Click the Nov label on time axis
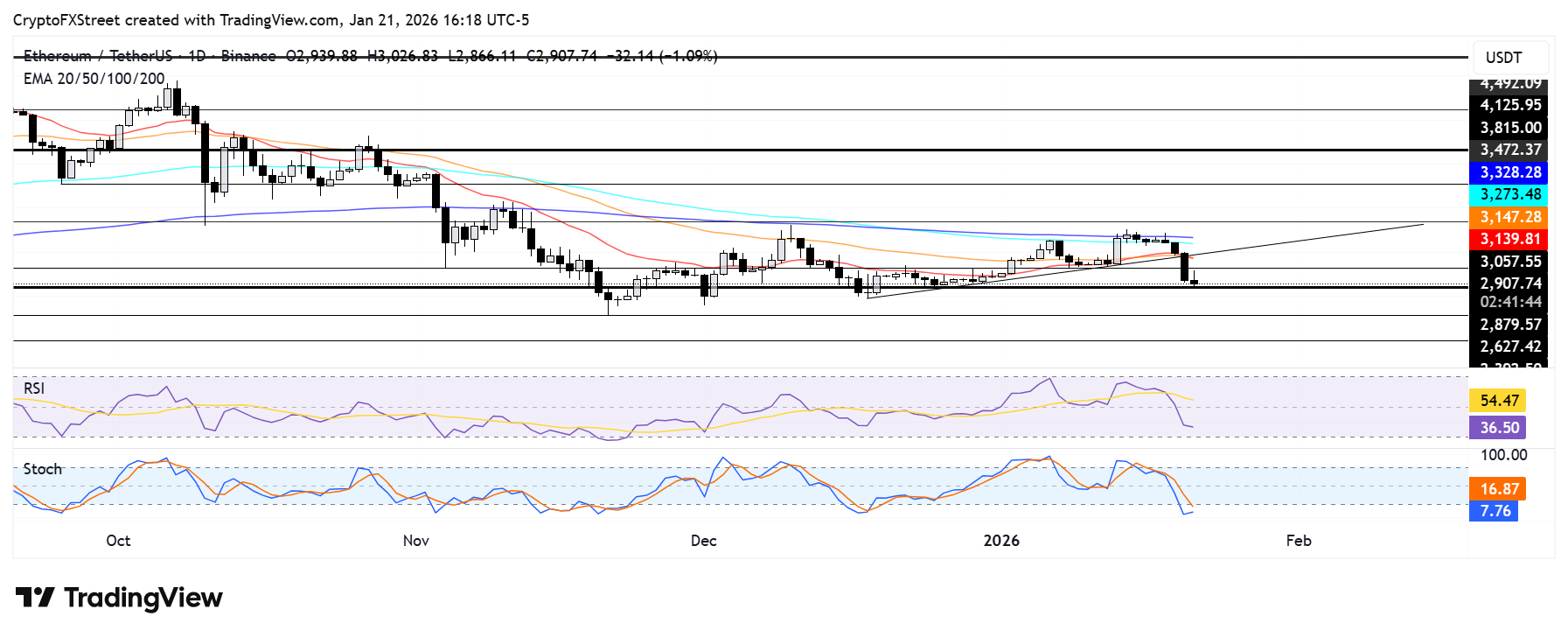 click(416, 541)
